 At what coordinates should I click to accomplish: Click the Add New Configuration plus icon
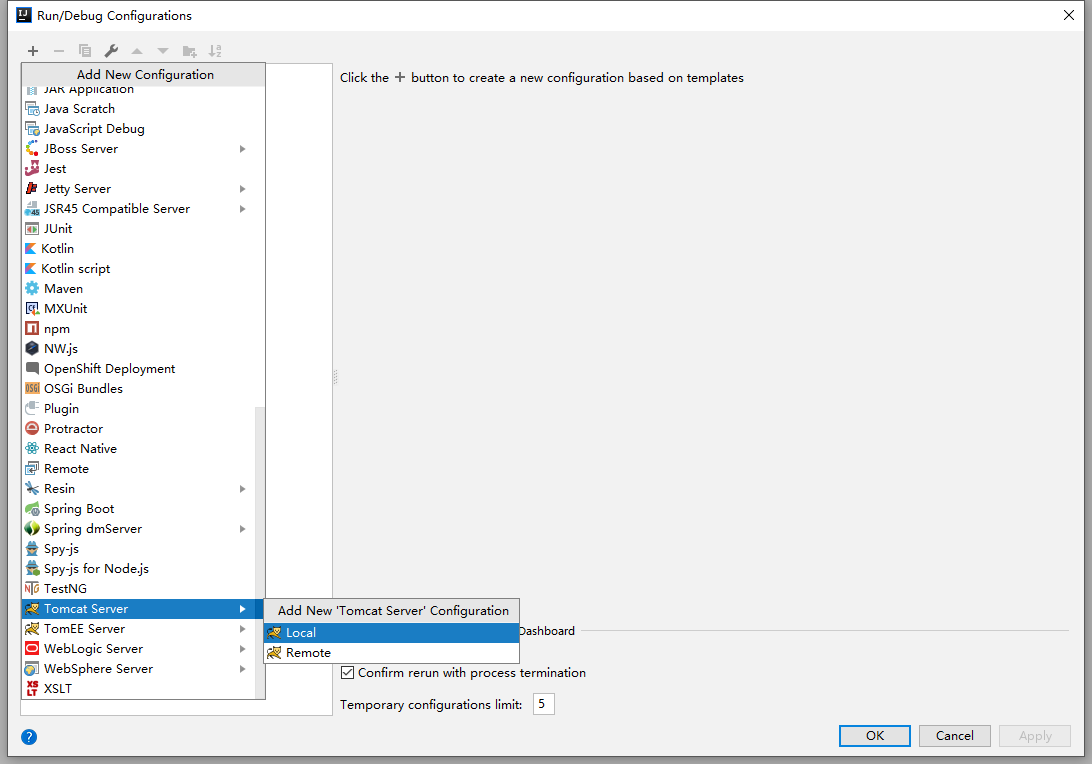tap(33, 51)
